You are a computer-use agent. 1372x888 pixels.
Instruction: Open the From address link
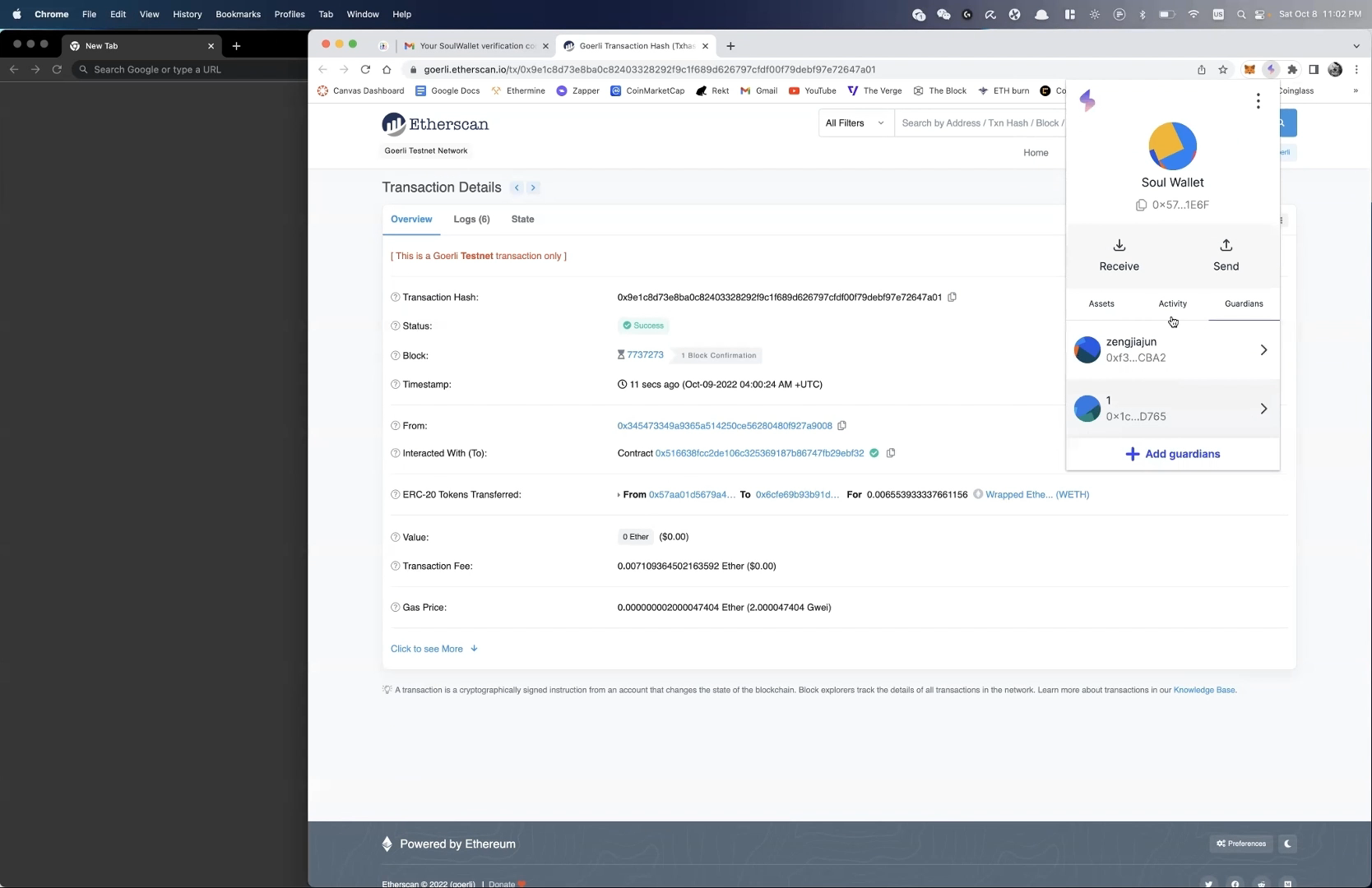point(725,426)
